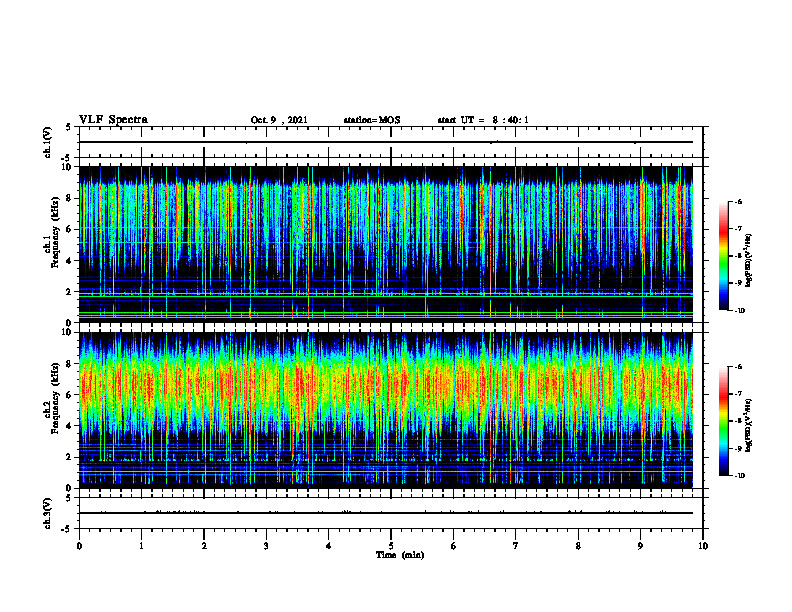Click the ch.2 frequency tick "8"
This screenshot has width=792, height=612.
coord(69,364)
